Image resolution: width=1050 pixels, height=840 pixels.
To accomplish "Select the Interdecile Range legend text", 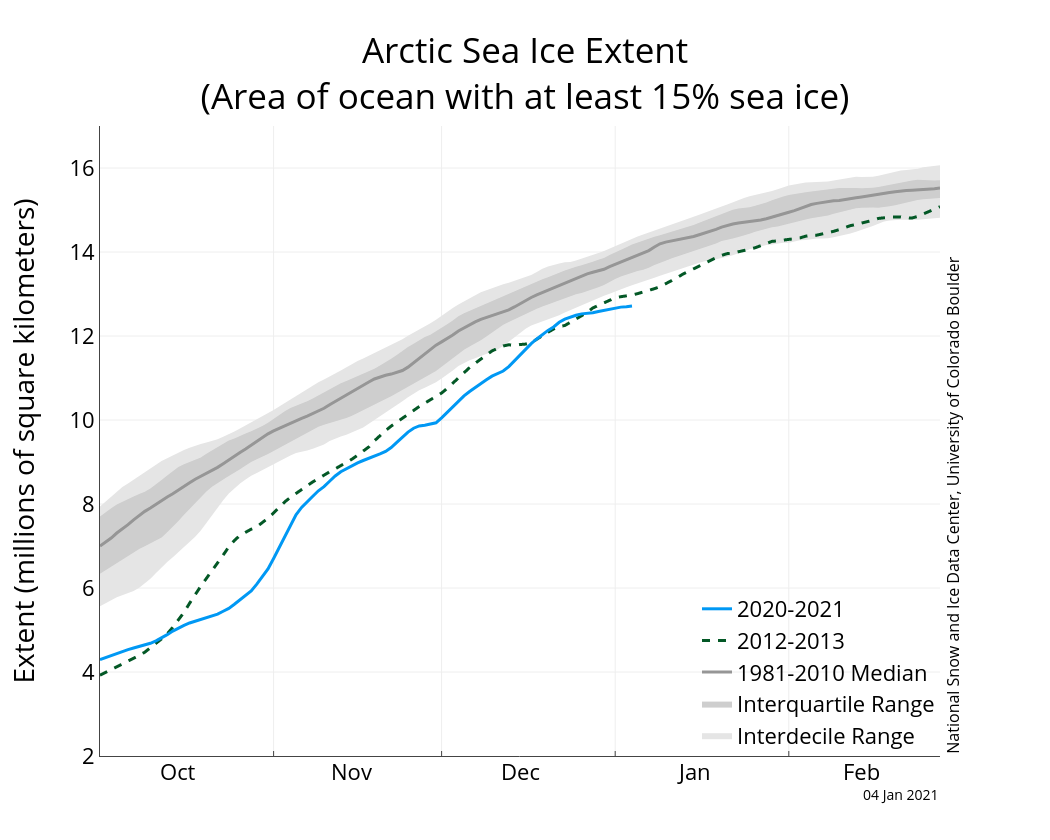I will 825,737.
